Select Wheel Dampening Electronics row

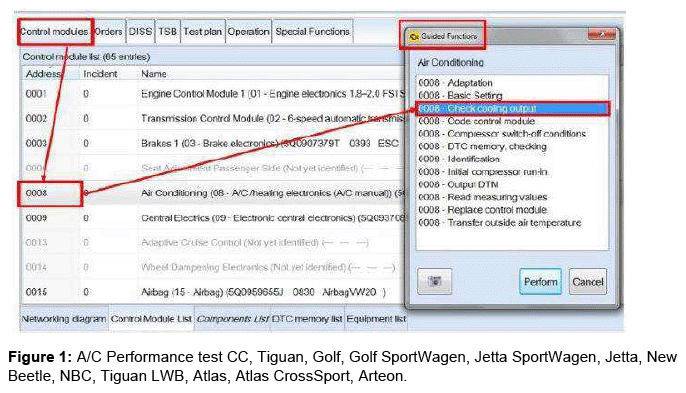coord(213,267)
